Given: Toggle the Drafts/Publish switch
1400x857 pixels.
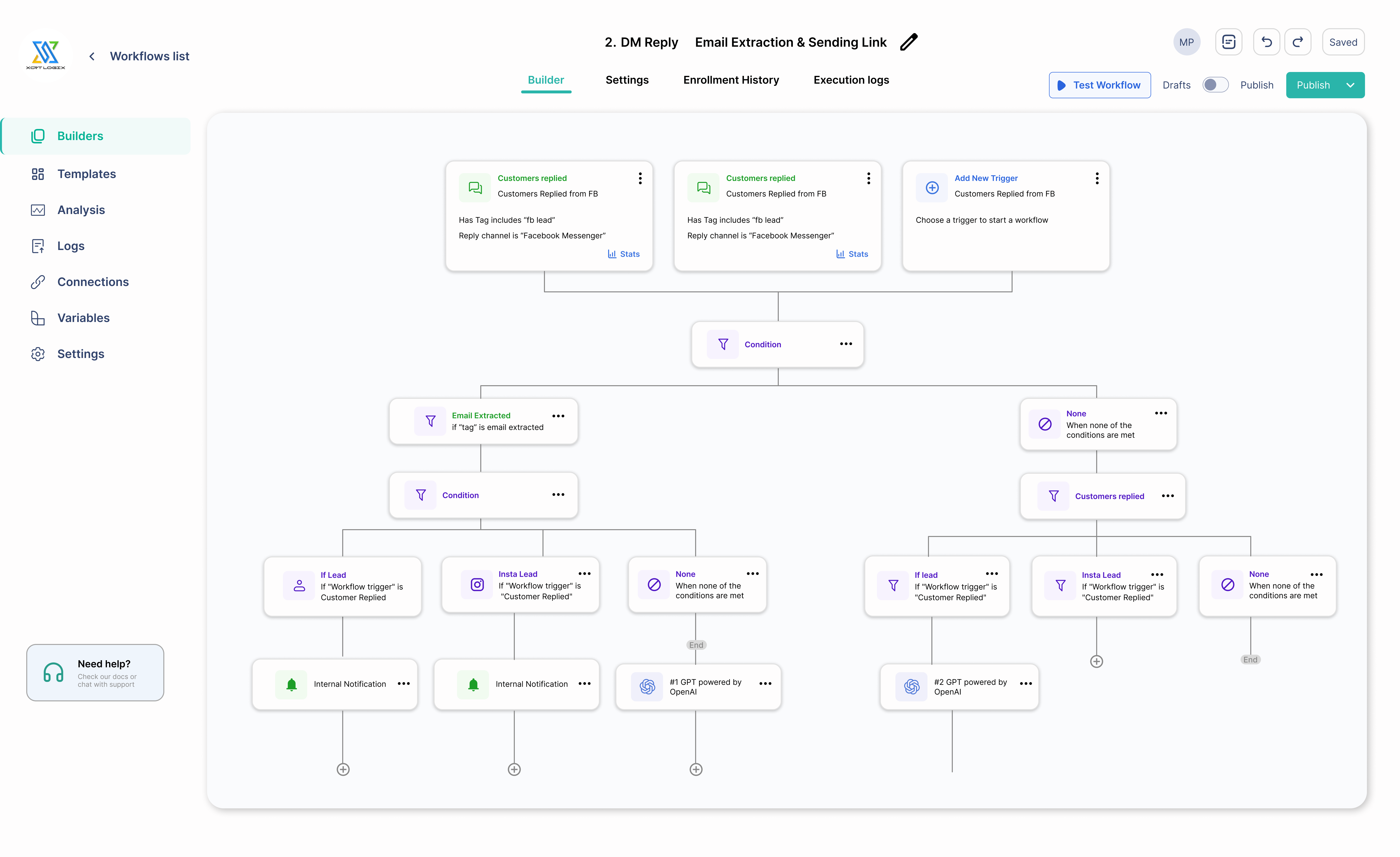Looking at the screenshot, I should (1215, 85).
